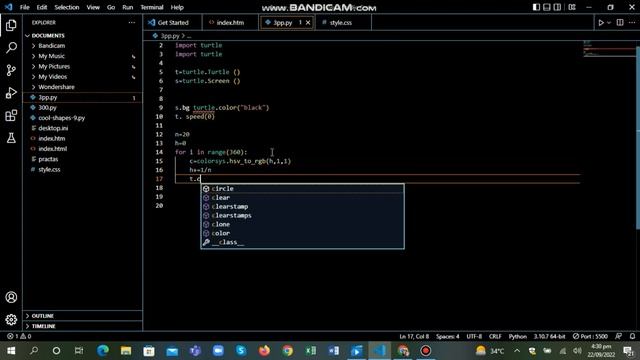This screenshot has height=360, width=640.
Task: Open 300.py in the explorer
Action: click(83, 107)
